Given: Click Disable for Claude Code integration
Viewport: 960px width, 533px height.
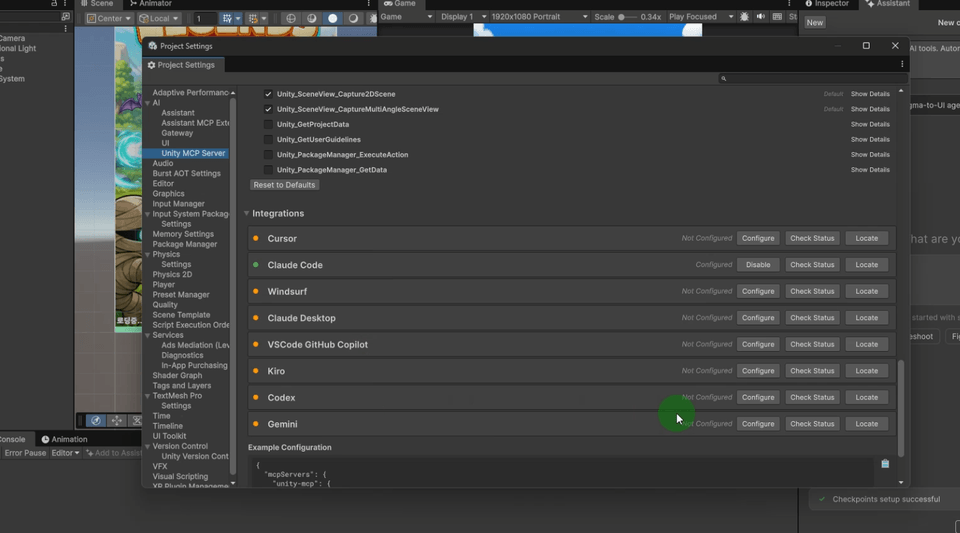Looking at the screenshot, I should [758, 265].
